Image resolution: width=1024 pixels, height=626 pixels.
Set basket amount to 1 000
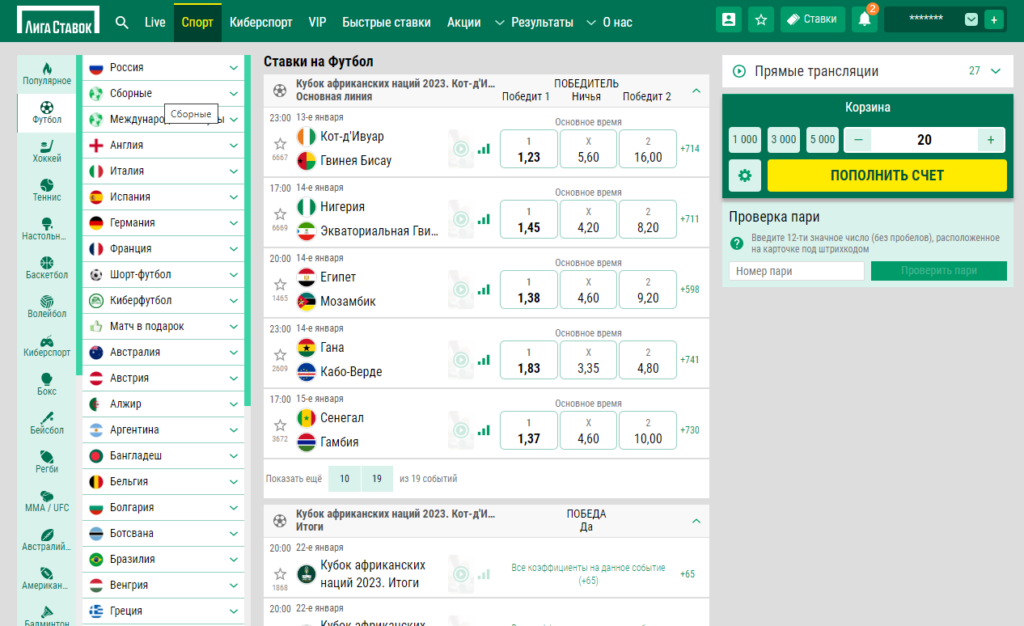click(744, 140)
